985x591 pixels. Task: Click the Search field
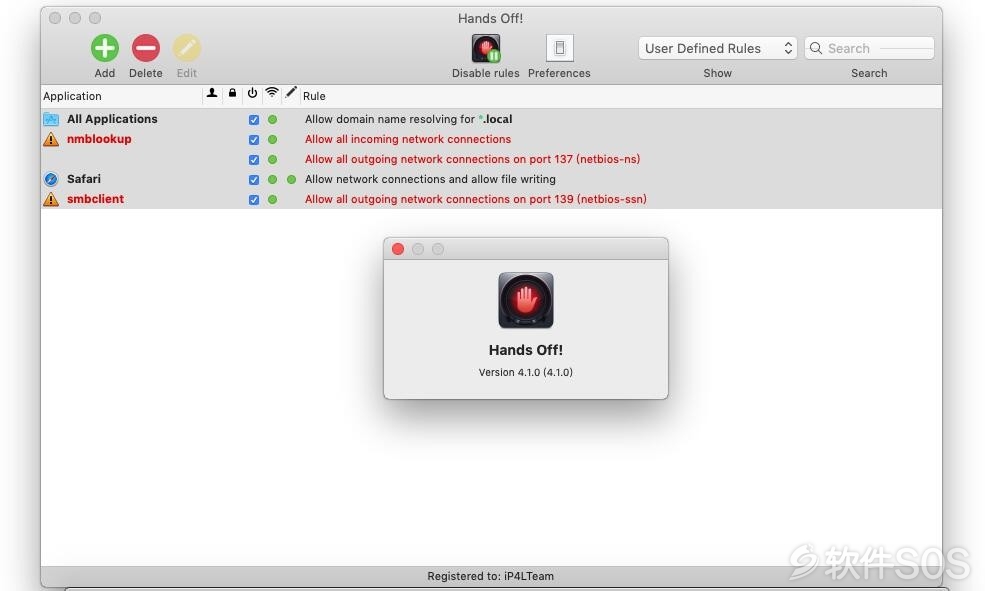click(x=869, y=48)
